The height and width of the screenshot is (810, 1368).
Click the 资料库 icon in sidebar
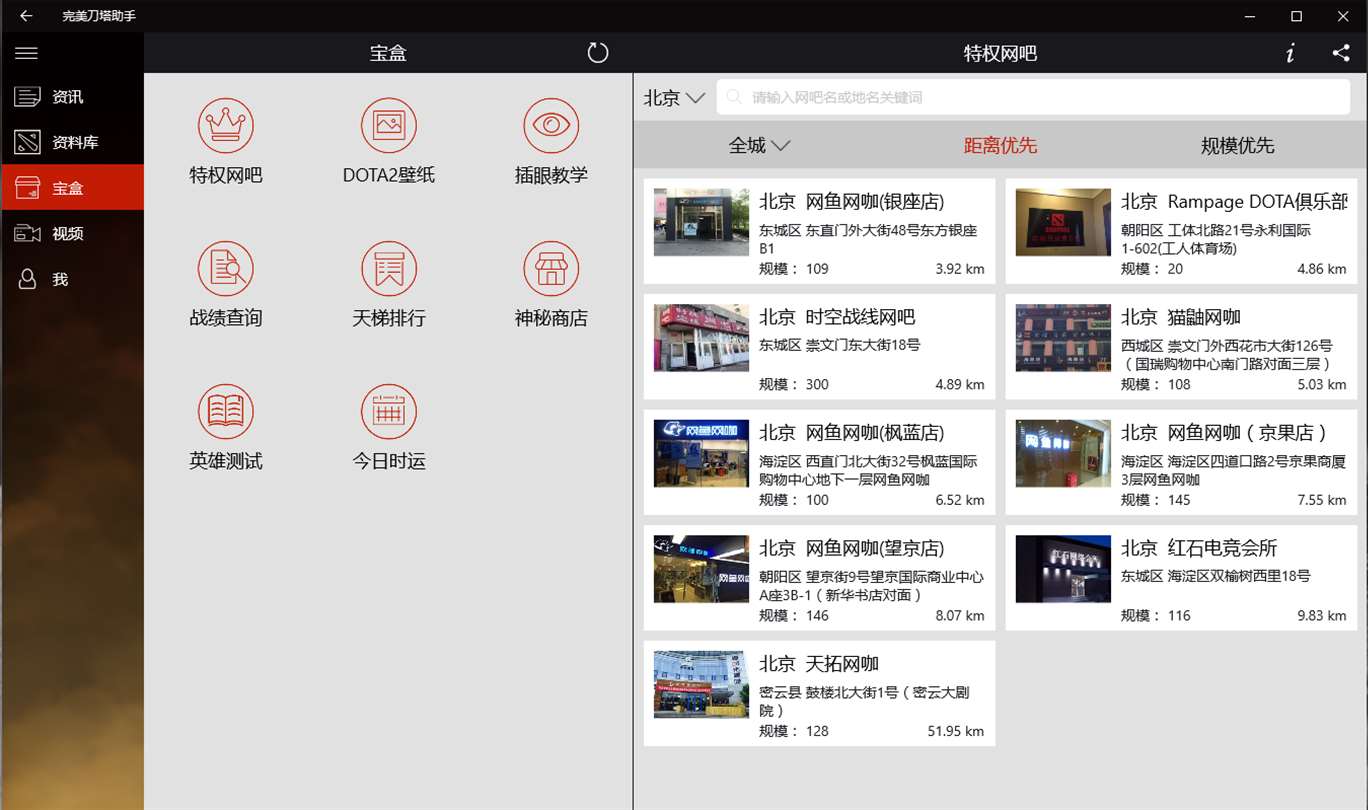coord(27,142)
